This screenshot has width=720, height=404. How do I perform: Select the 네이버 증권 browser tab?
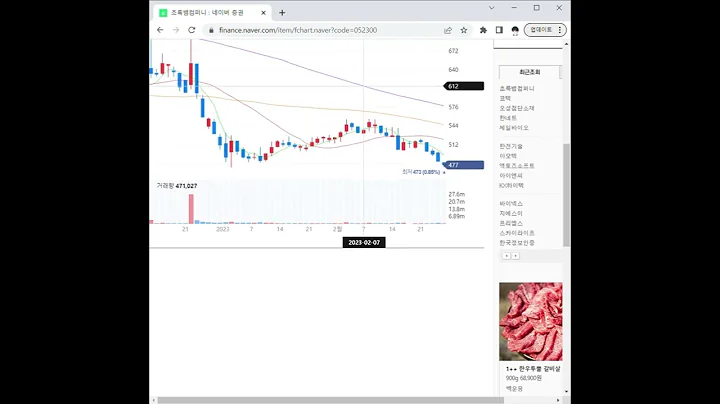point(213,13)
